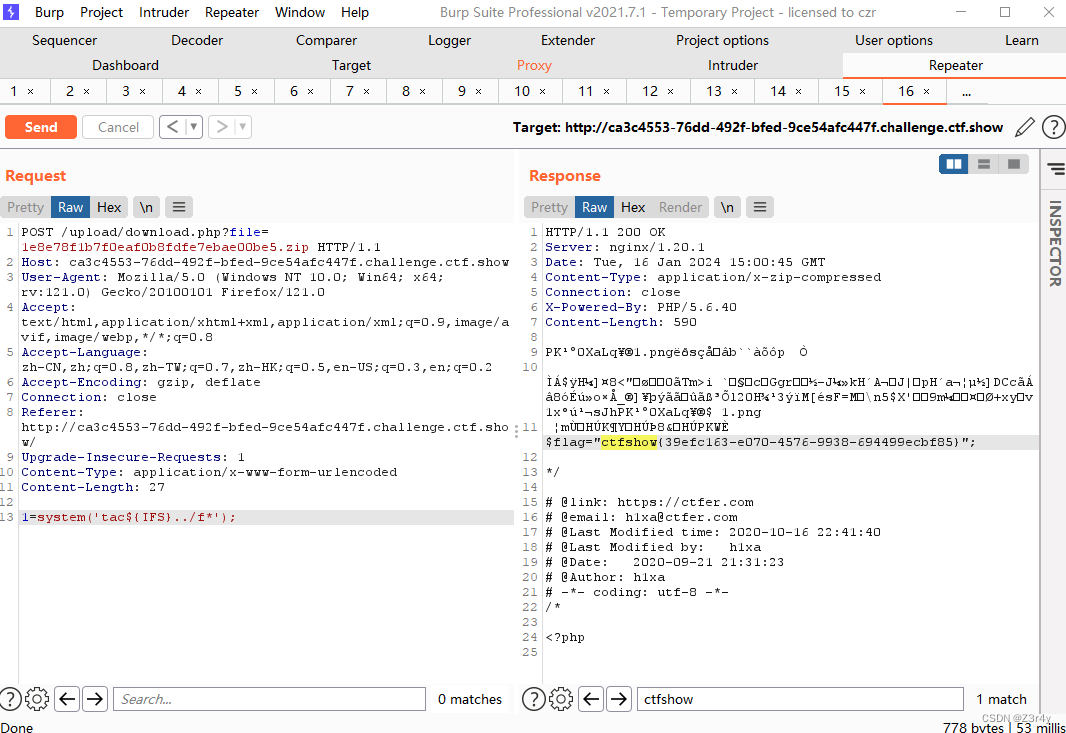Viewport: 1066px width, 733px height.
Task: Send the request
Action: coord(41,127)
